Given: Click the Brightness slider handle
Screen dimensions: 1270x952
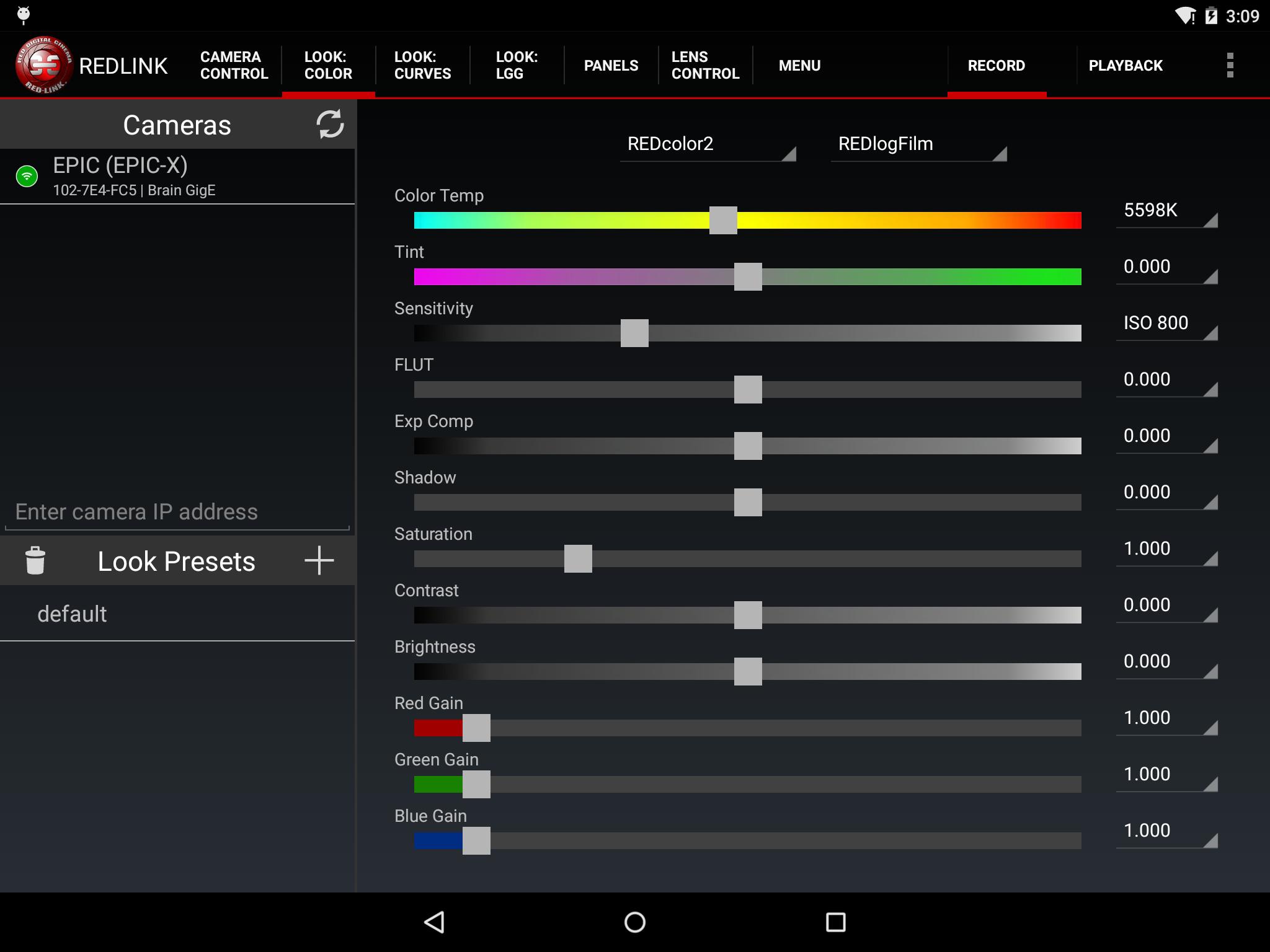Looking at the screenshot, I should pos(748,671).
